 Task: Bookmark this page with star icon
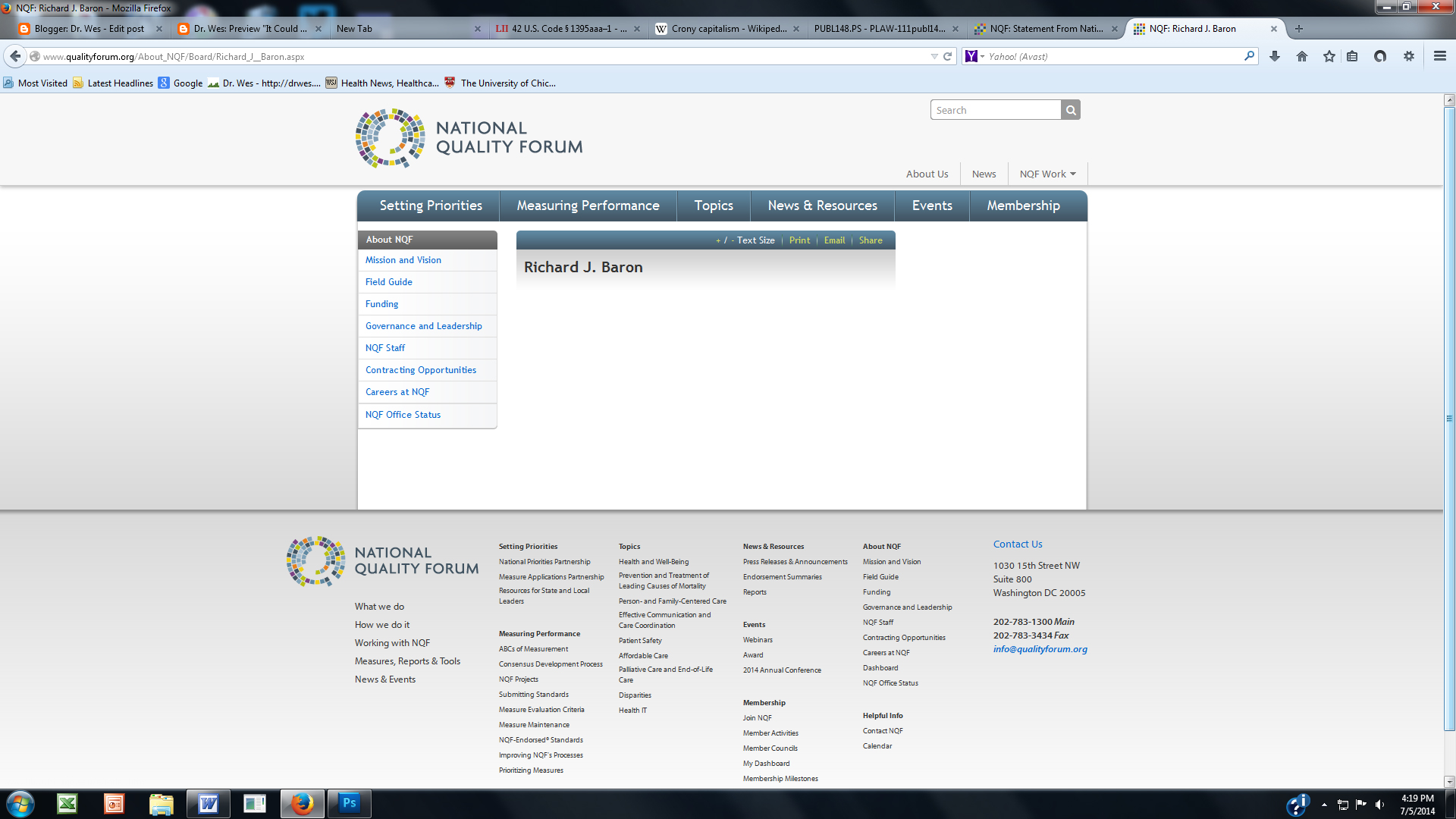pyautogui.click(x=1329, y=56)
